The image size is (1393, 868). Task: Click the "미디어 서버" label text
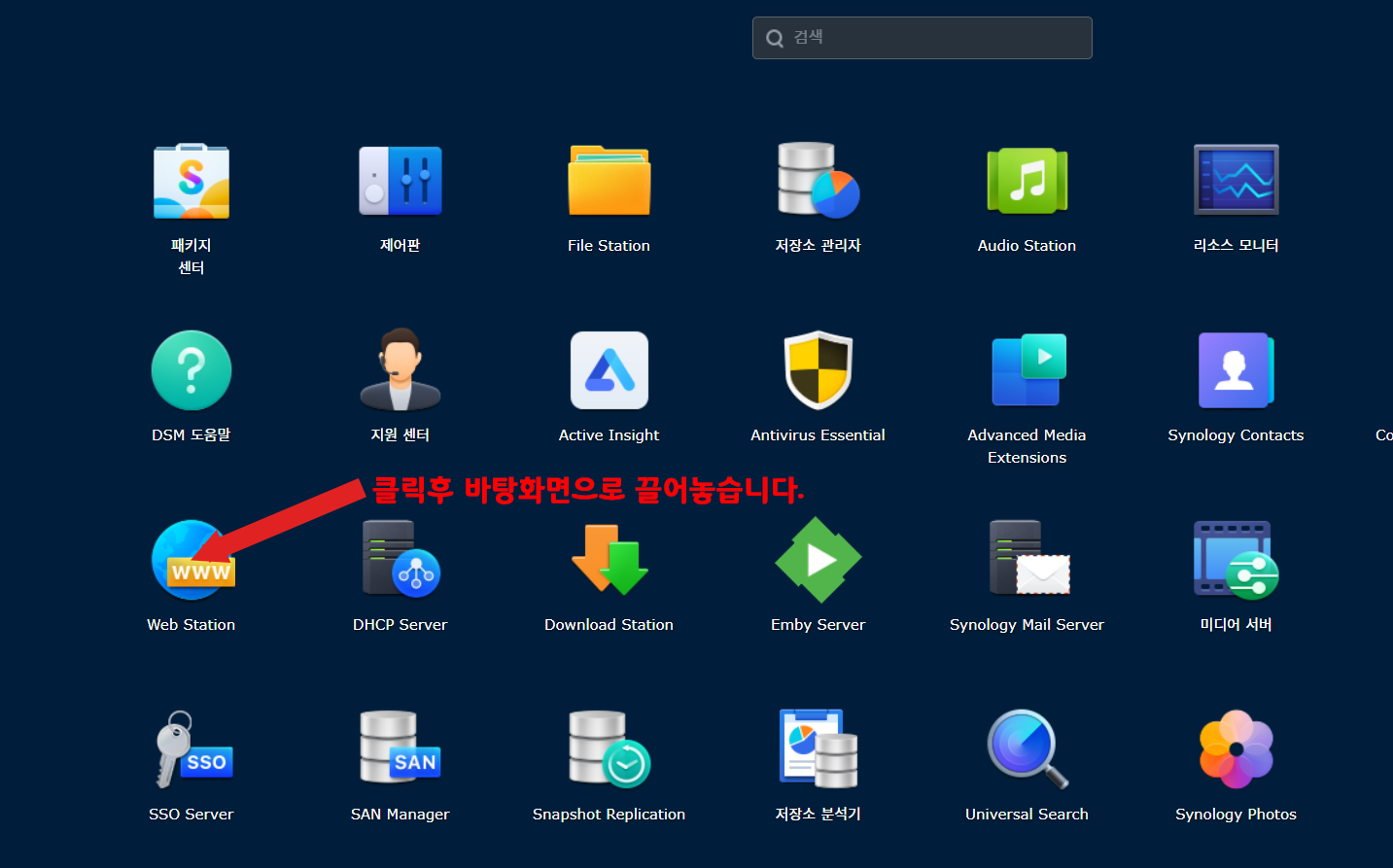1236,625
